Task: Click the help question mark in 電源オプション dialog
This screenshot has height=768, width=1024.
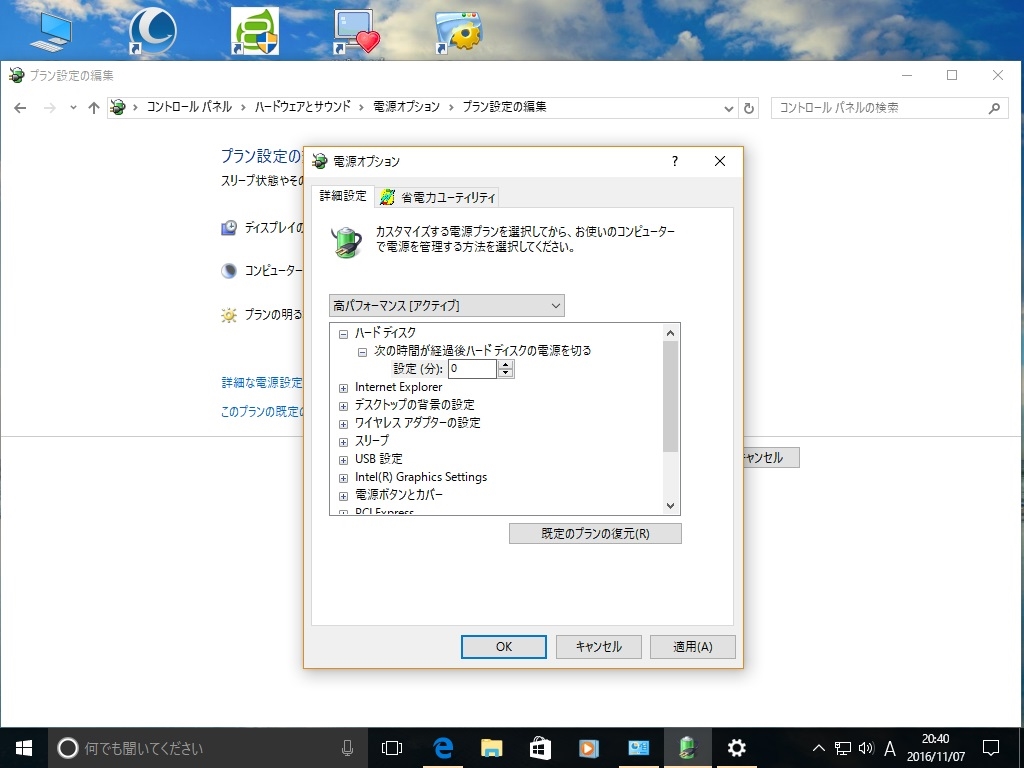Action: (x=675, y=161)
